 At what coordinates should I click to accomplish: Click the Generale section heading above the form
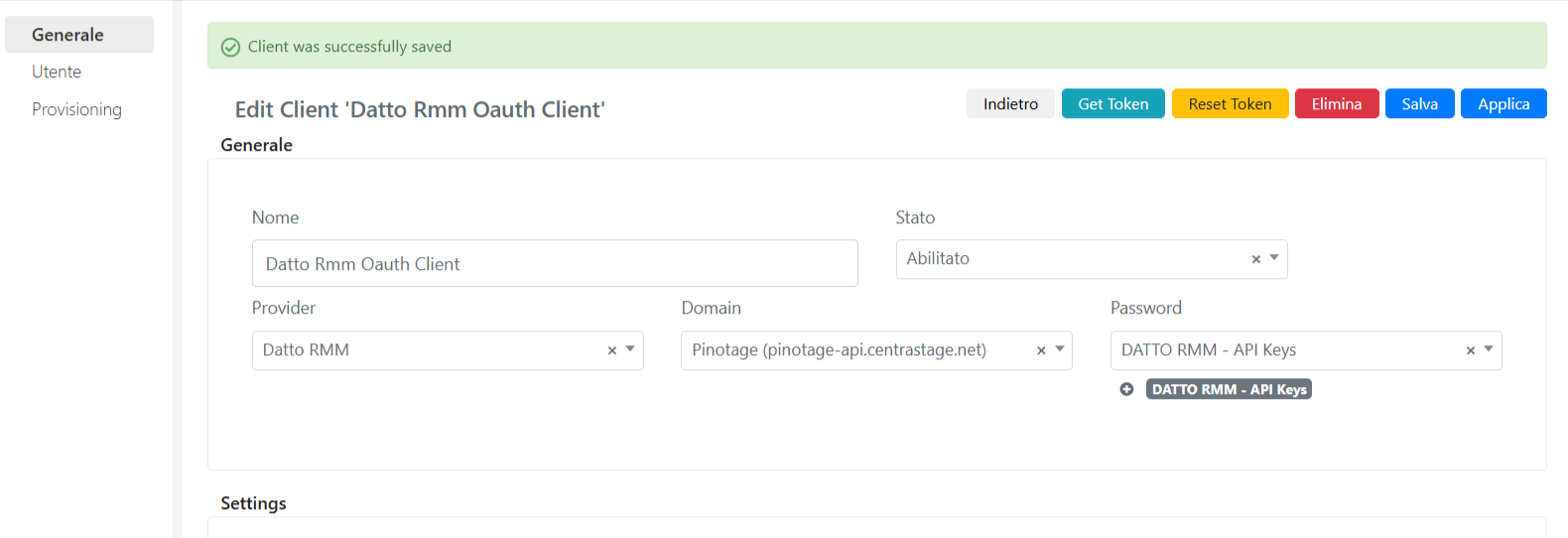[256, 145]
